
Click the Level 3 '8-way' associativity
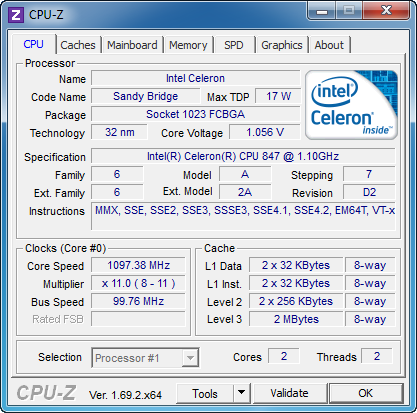[370, 319]
